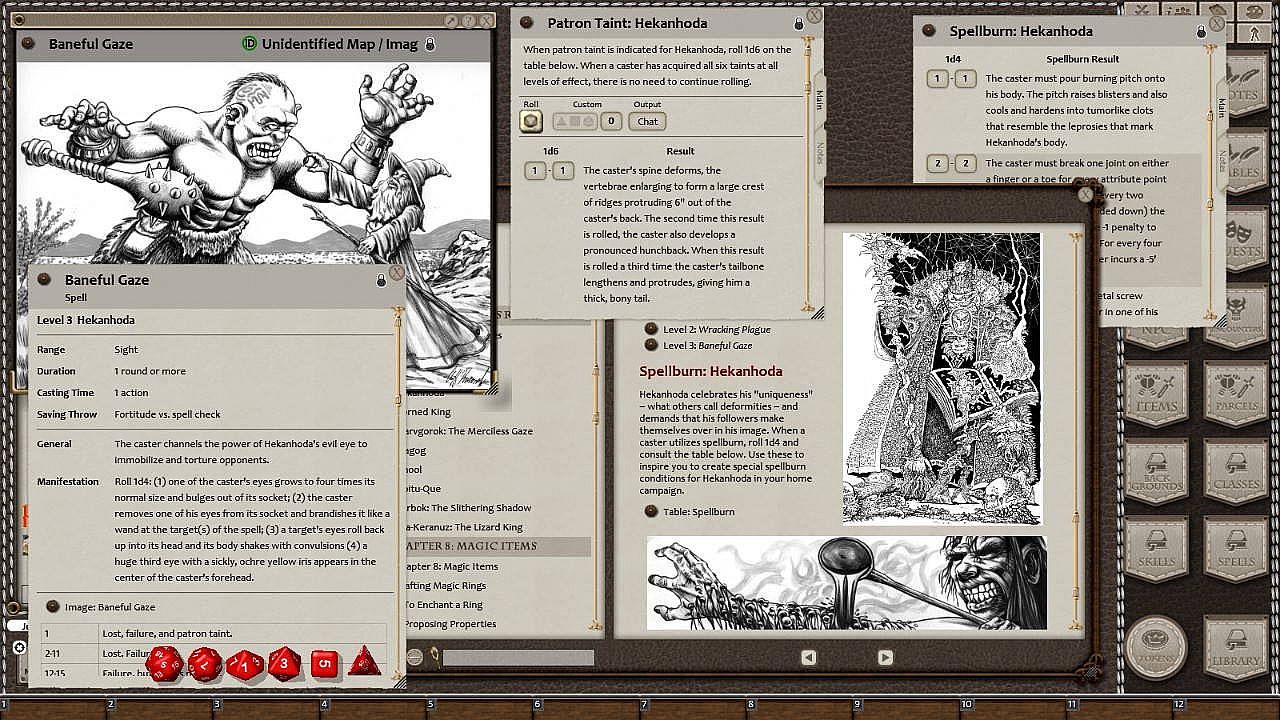Screen dimensions: 1280x720
Task: Open 'The Lizard King' entry in index list
Action: [464, 527]
